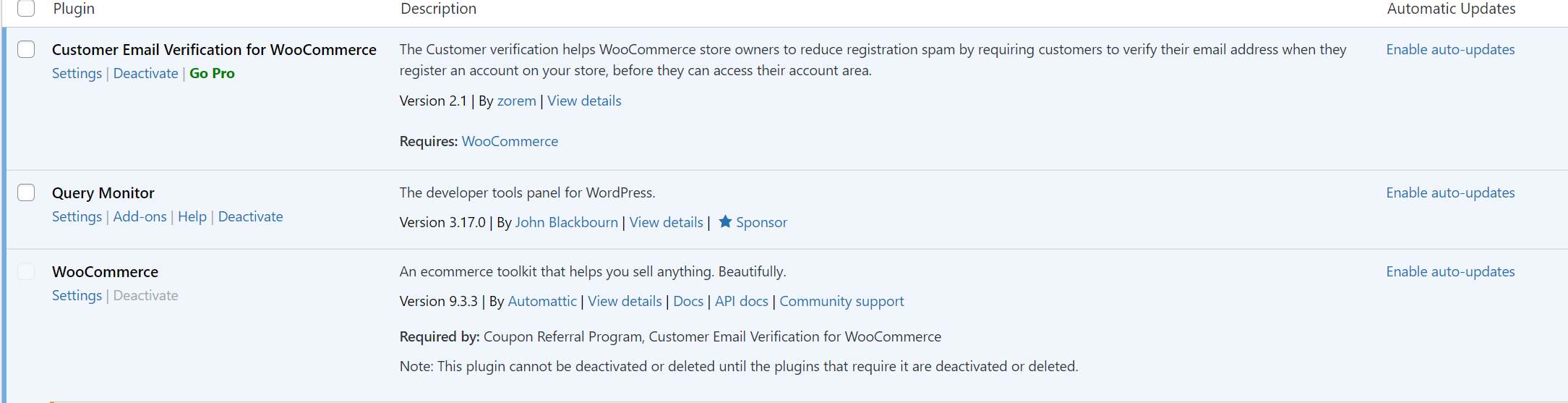Screen dimensions: 1568x403
Task: Open Customer Email Verification Settings link
Action: (77, 73)
